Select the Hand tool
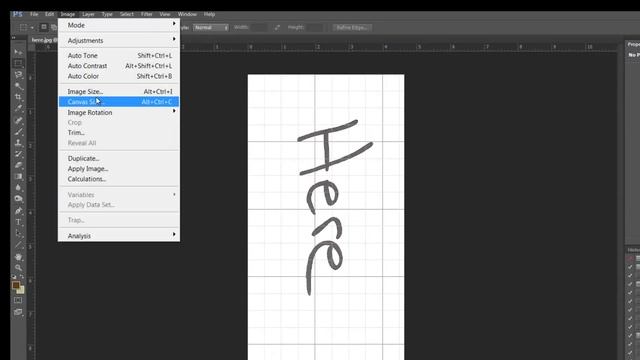Screen dimensions: 640x360 18,257
